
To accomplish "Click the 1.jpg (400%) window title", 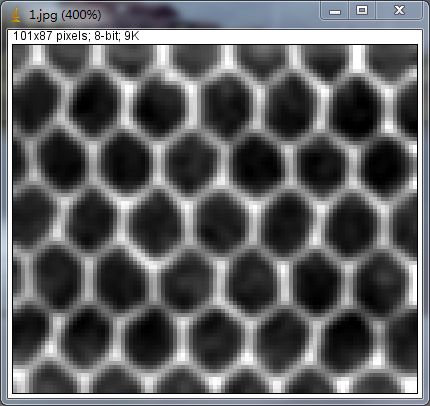I will [x=65, y=15].
